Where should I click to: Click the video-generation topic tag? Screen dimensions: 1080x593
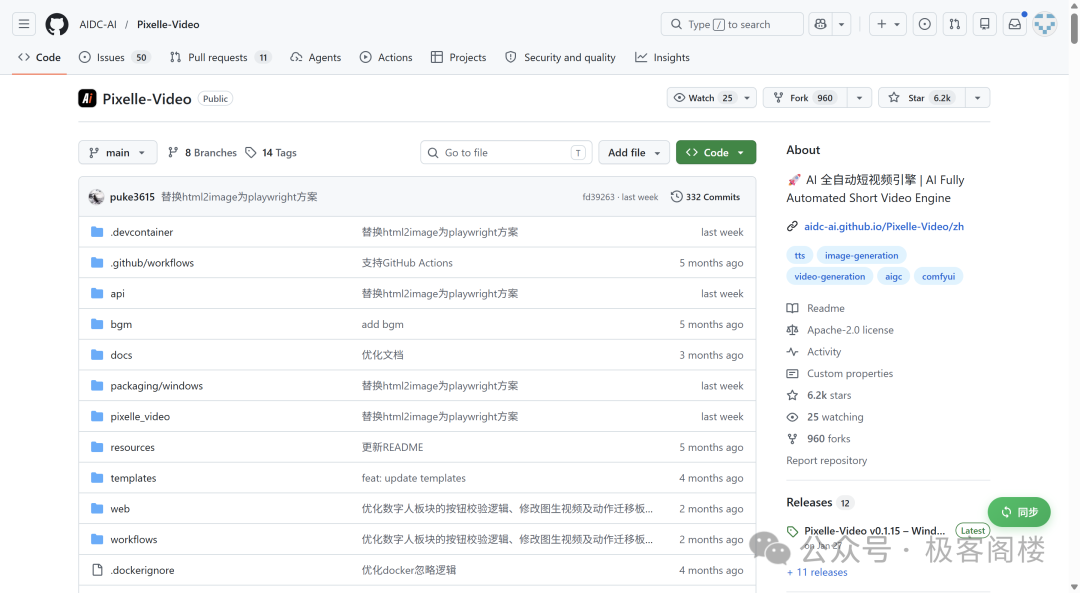tap(829, 276)
